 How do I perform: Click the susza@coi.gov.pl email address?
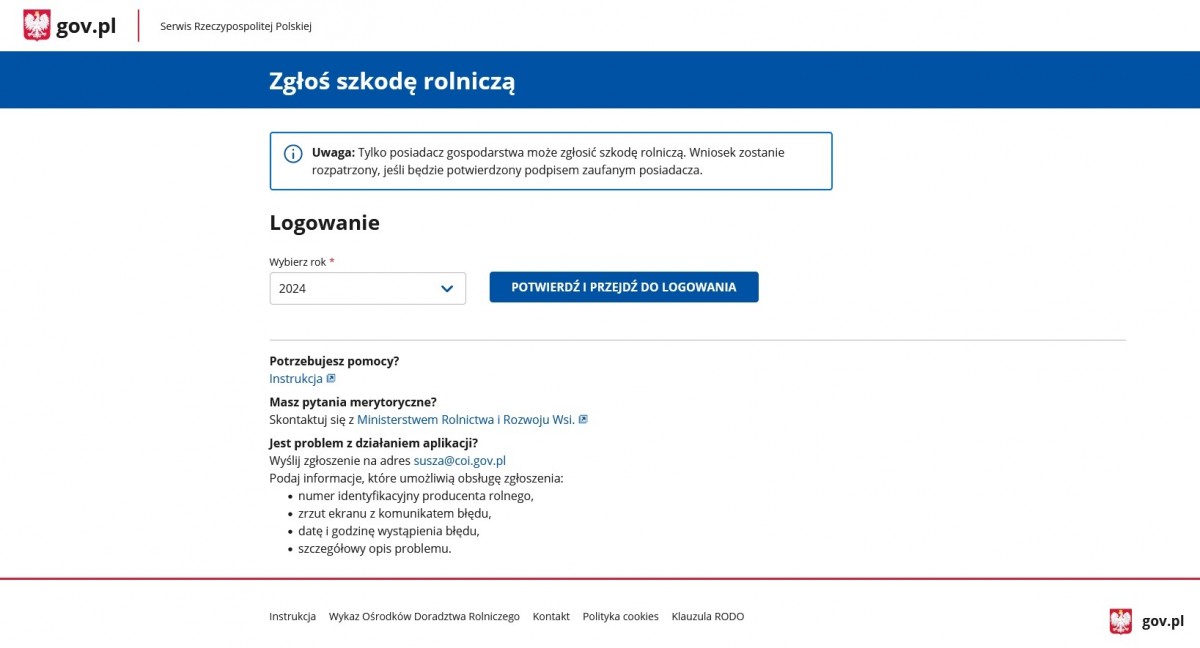pyautogui.click(x=460, y=461)
